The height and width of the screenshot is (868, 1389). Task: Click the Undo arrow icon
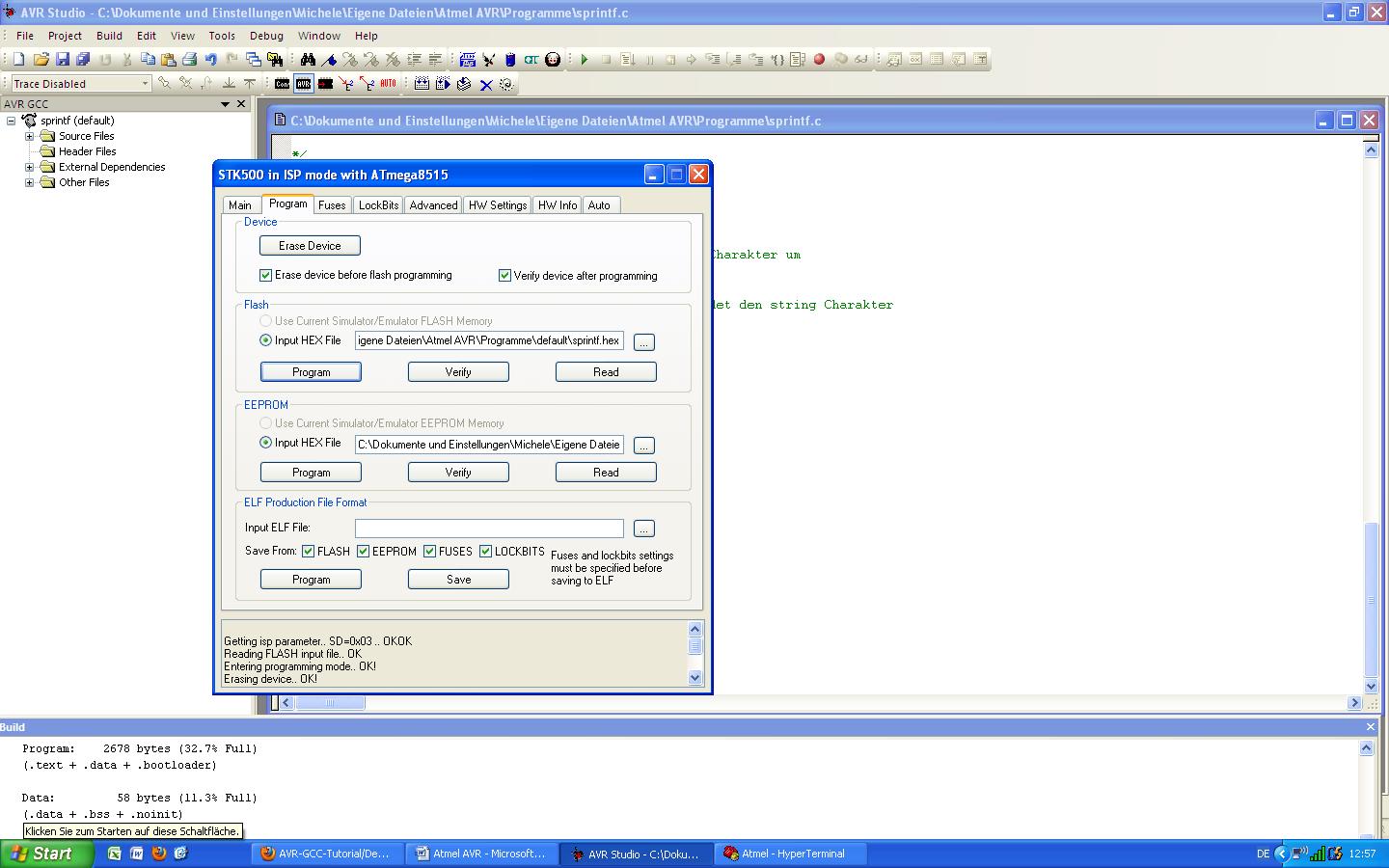210,59
